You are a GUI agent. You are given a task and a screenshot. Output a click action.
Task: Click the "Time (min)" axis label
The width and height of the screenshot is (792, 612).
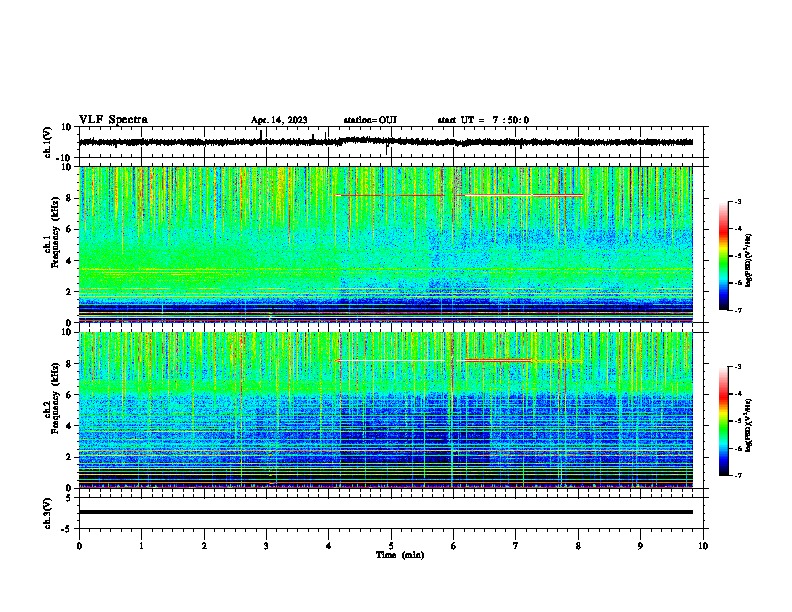[x=400, y=555]
